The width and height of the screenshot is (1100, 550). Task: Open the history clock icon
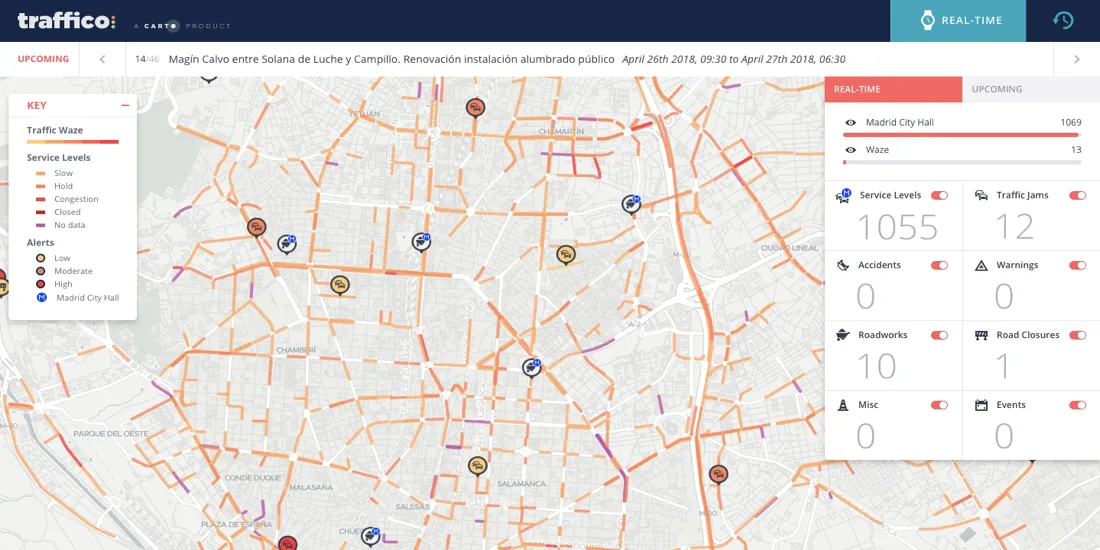[1063, 20]
